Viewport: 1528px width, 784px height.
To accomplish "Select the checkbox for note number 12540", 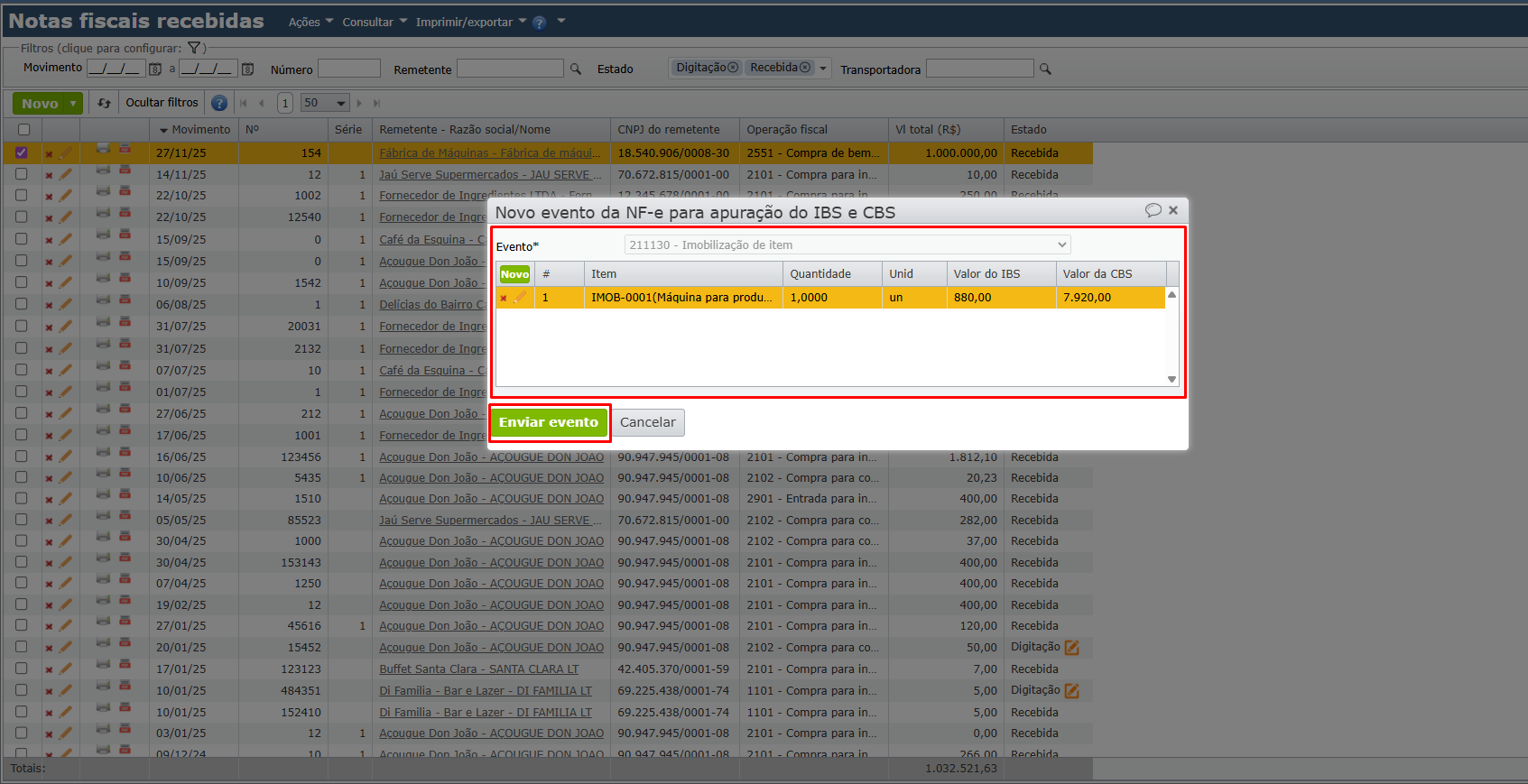I will (x=22, y=217).
